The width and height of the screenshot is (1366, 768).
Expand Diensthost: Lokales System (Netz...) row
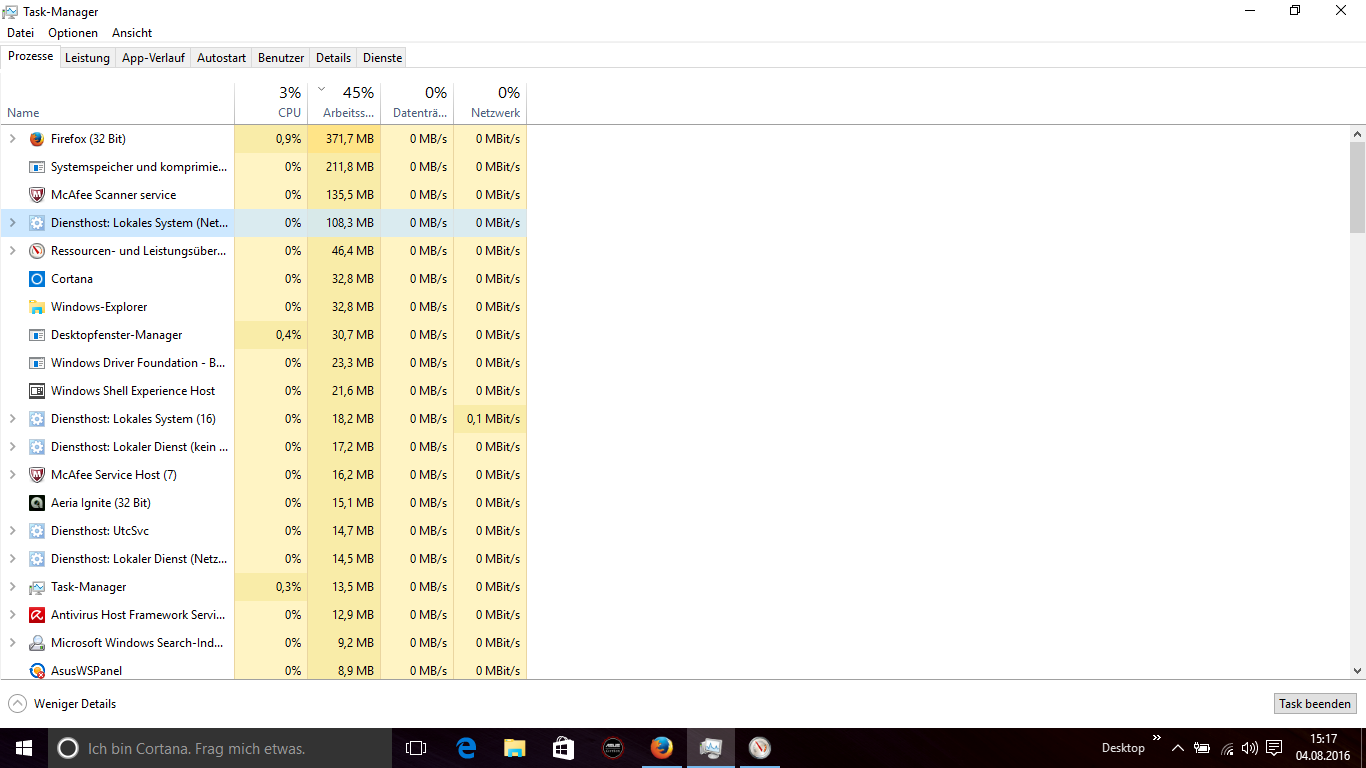coord(12,223)
